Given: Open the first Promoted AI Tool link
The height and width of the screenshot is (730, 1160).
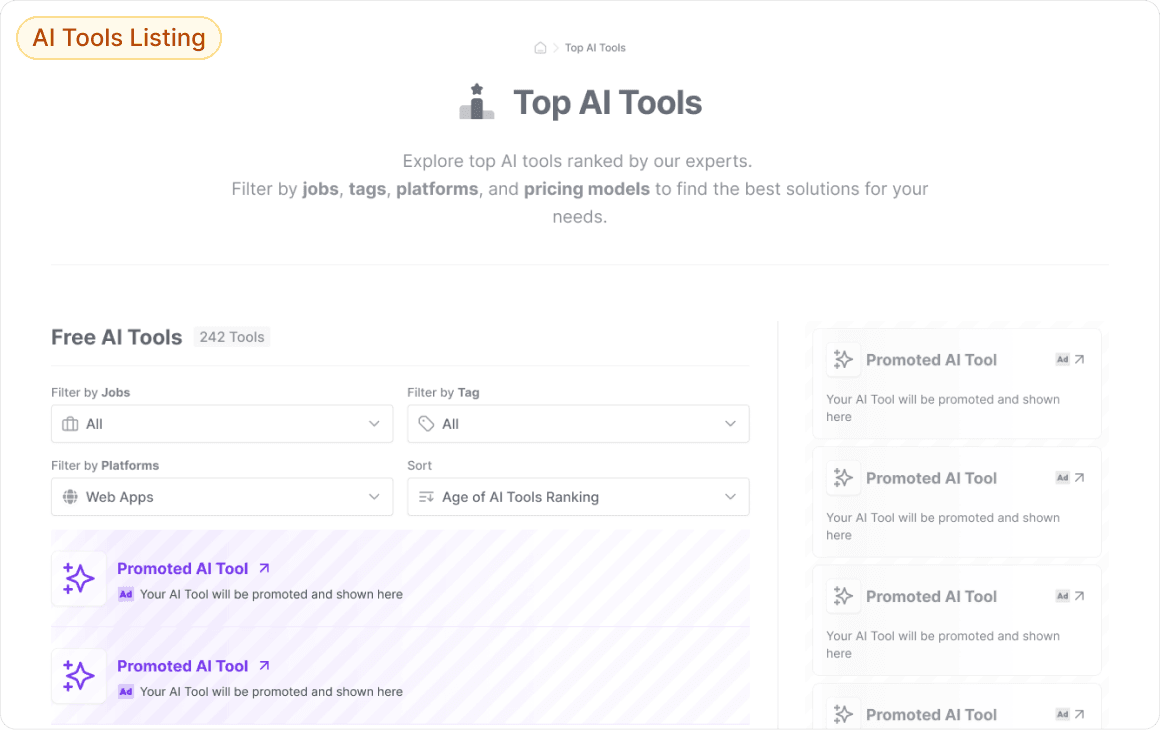Looking at the screenshot, I should tap(183, 568).
